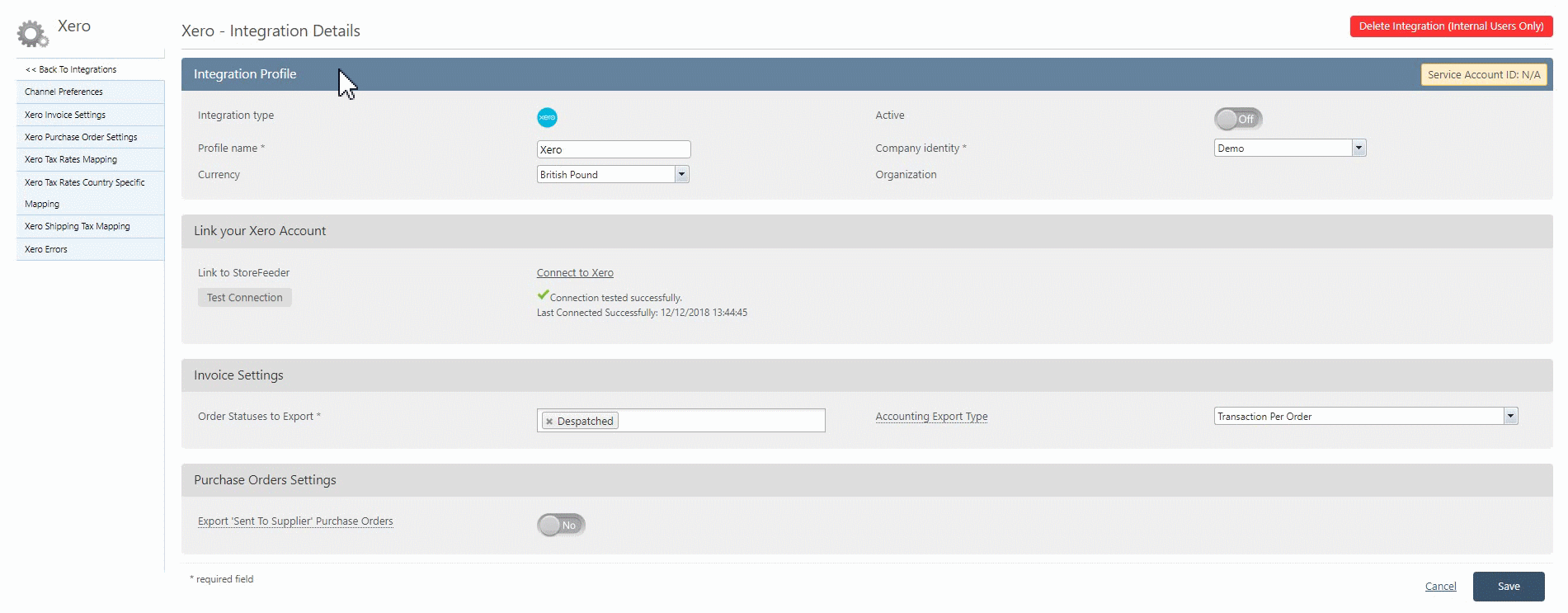1568x613 pixels.
Task: Click the Invoice Settings section header
Action: pos(867,375)
